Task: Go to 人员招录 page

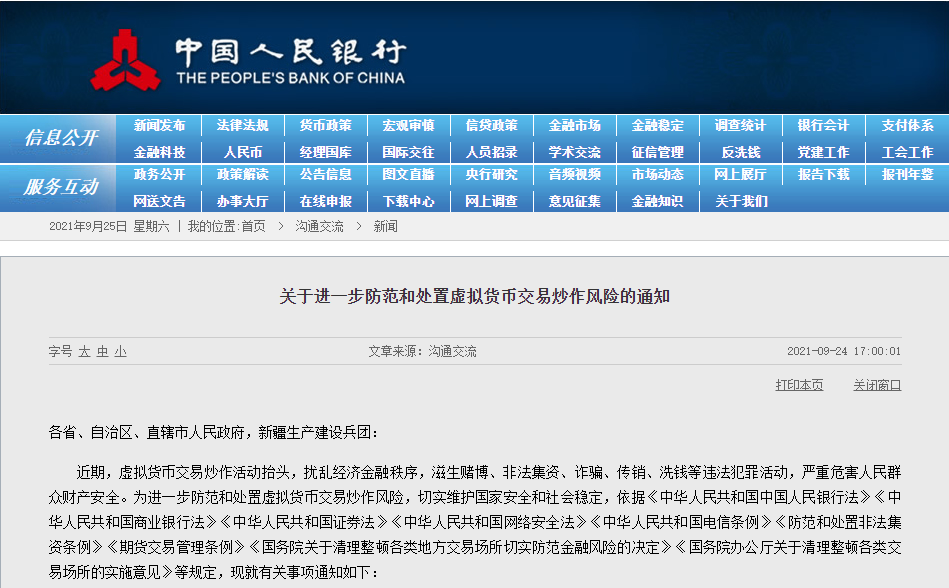Action: click(491, 152)
